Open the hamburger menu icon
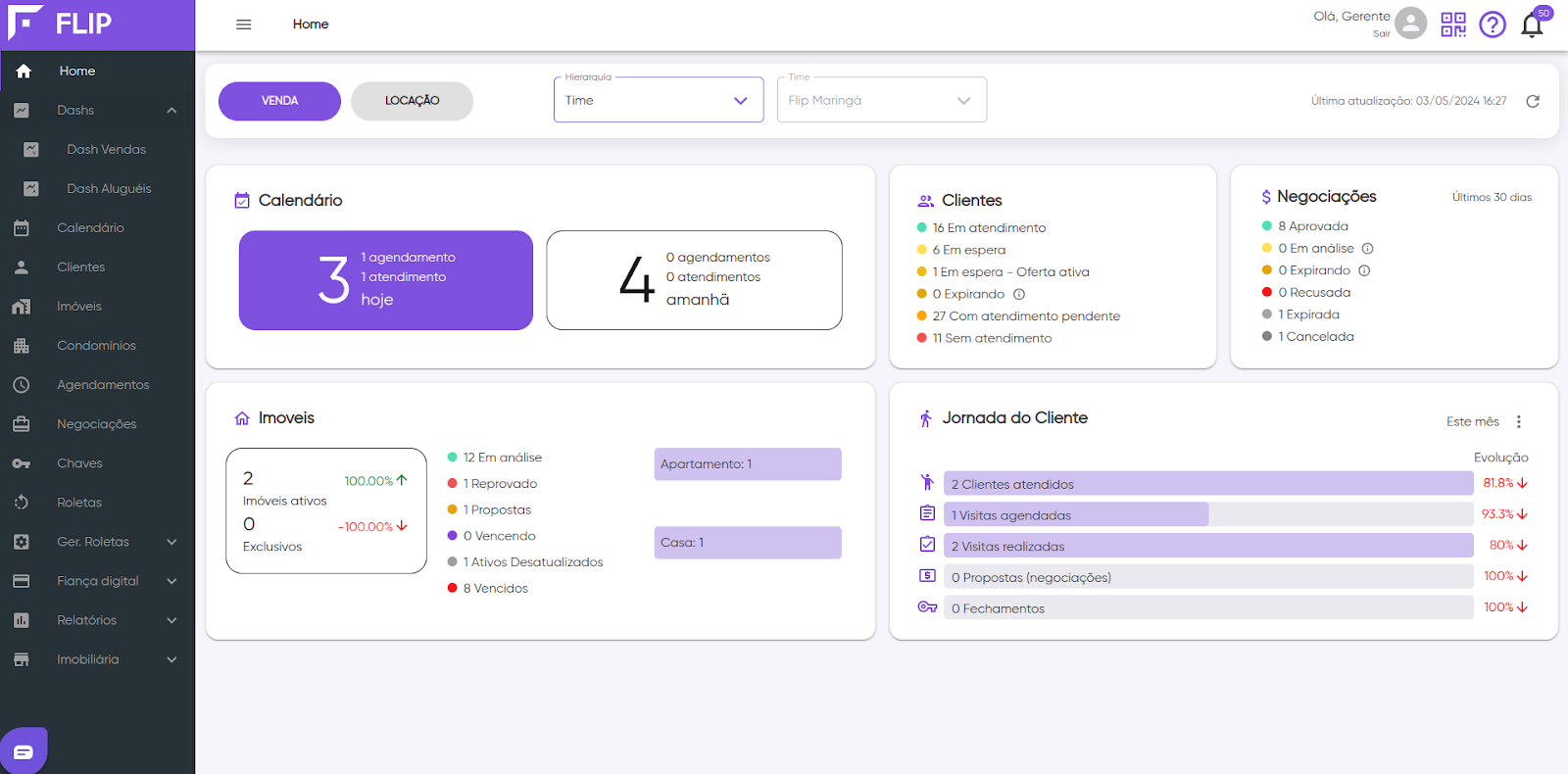1568x774 pixels. click(x=244, y=24)
